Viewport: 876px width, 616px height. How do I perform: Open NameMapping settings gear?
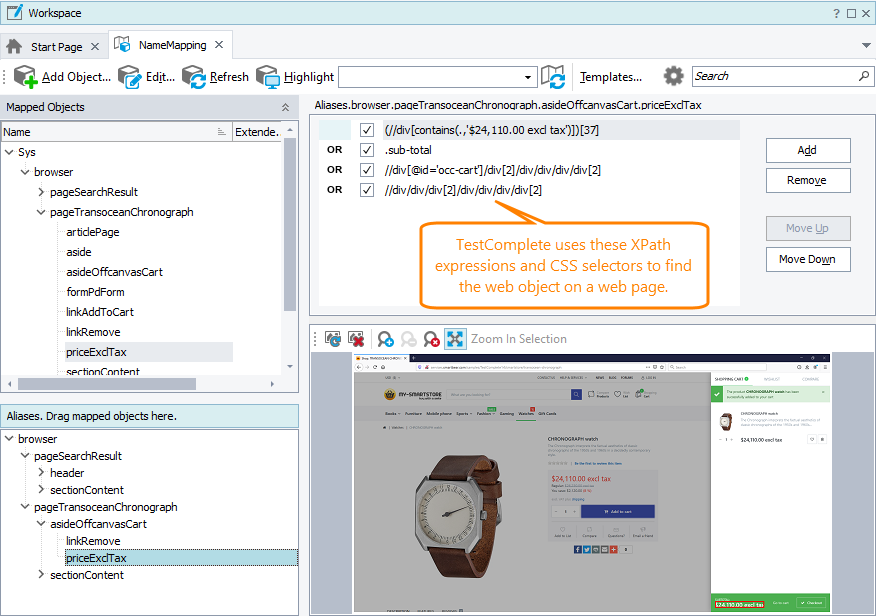674,76
